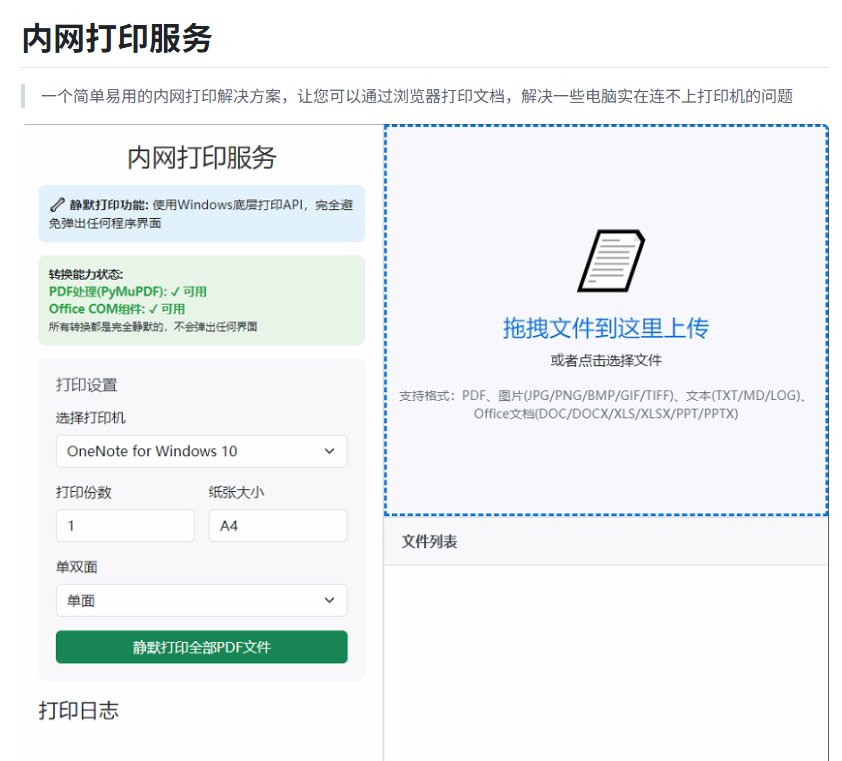Screen dimensions: 842x761
Task: Click the 打印日志 heading
Action: coord(78,711)
